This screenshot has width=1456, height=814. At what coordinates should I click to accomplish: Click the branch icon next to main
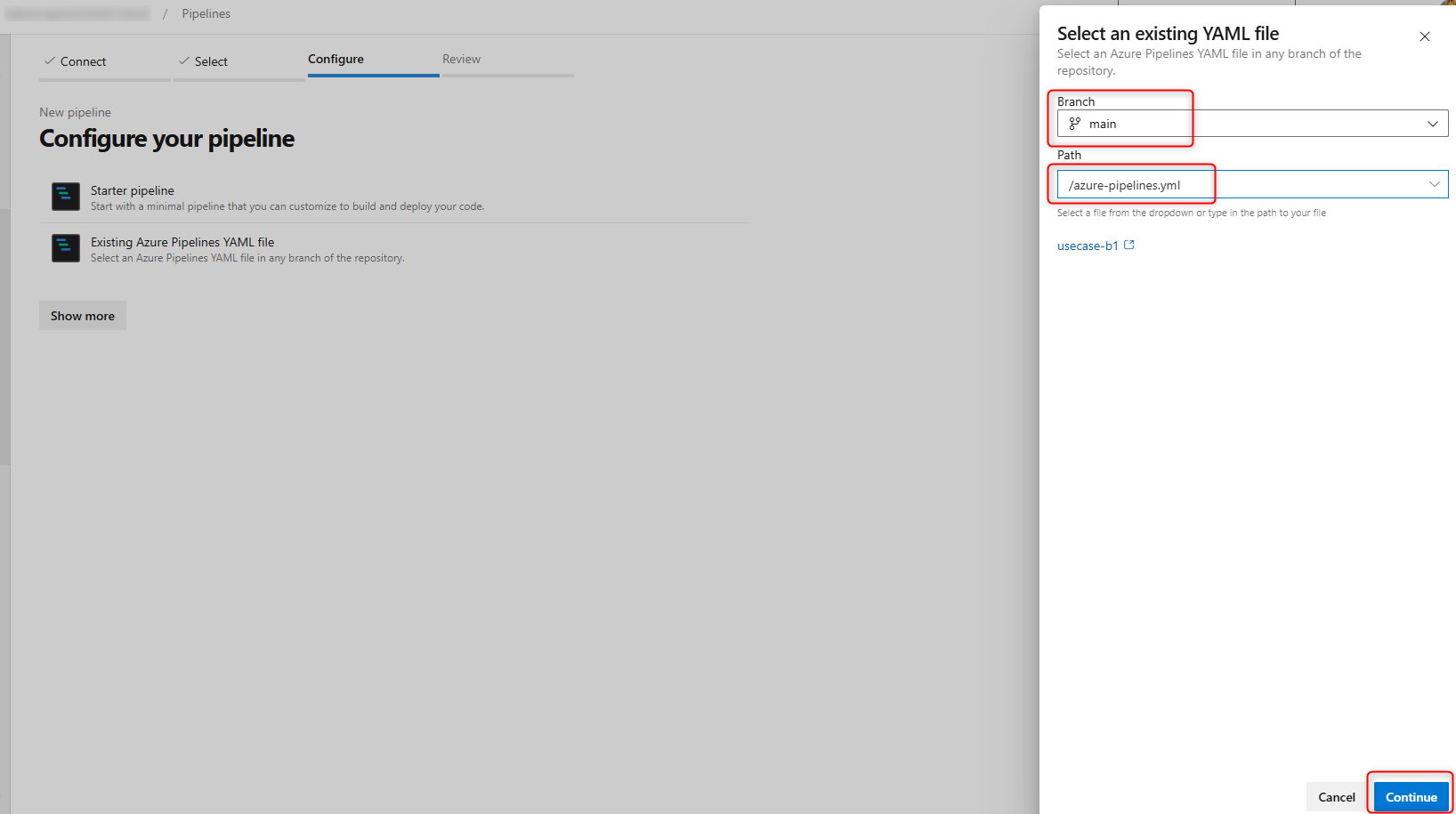click(1074, 124)
